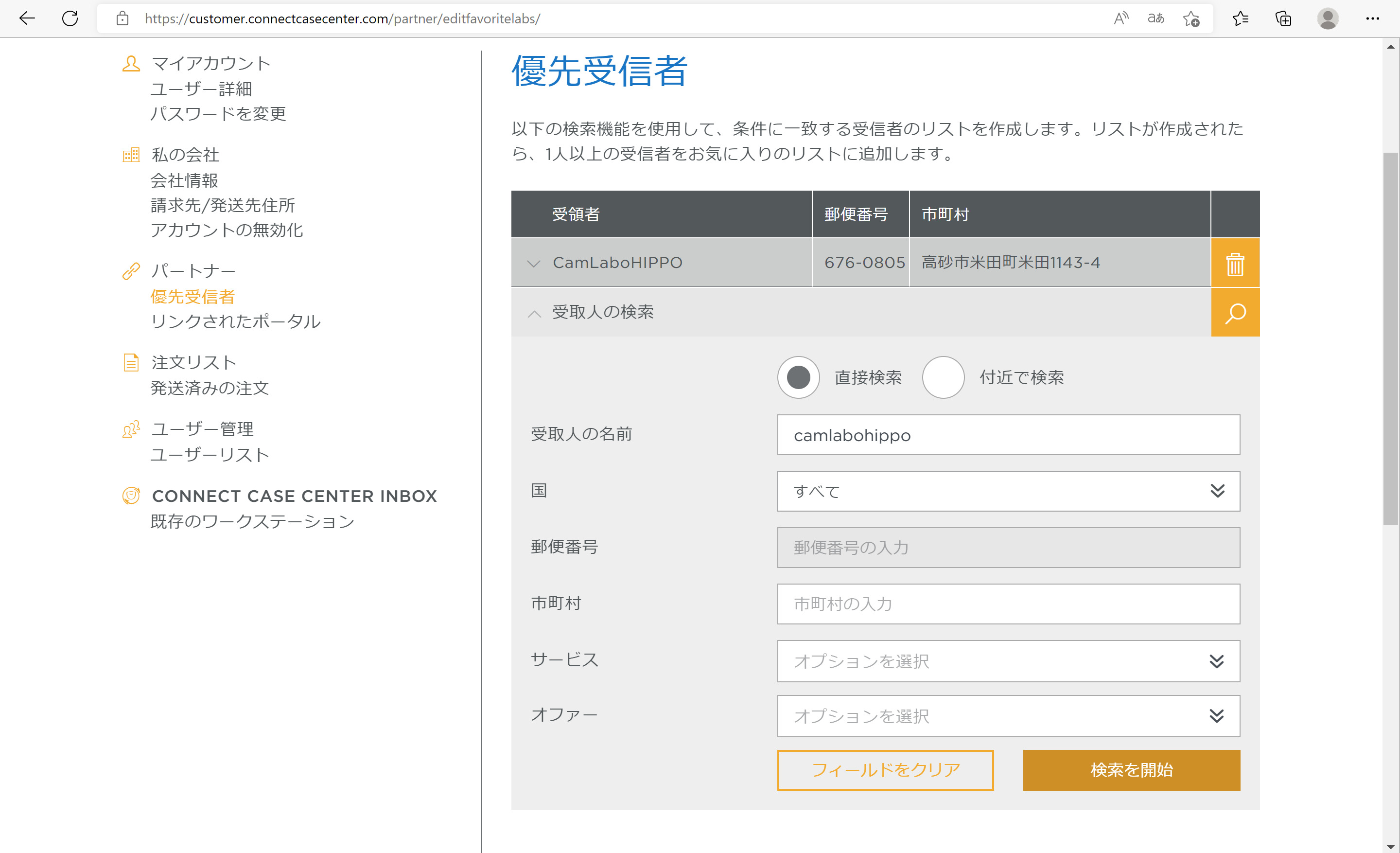Open the サービス options dropdown

click(1009, 661)
